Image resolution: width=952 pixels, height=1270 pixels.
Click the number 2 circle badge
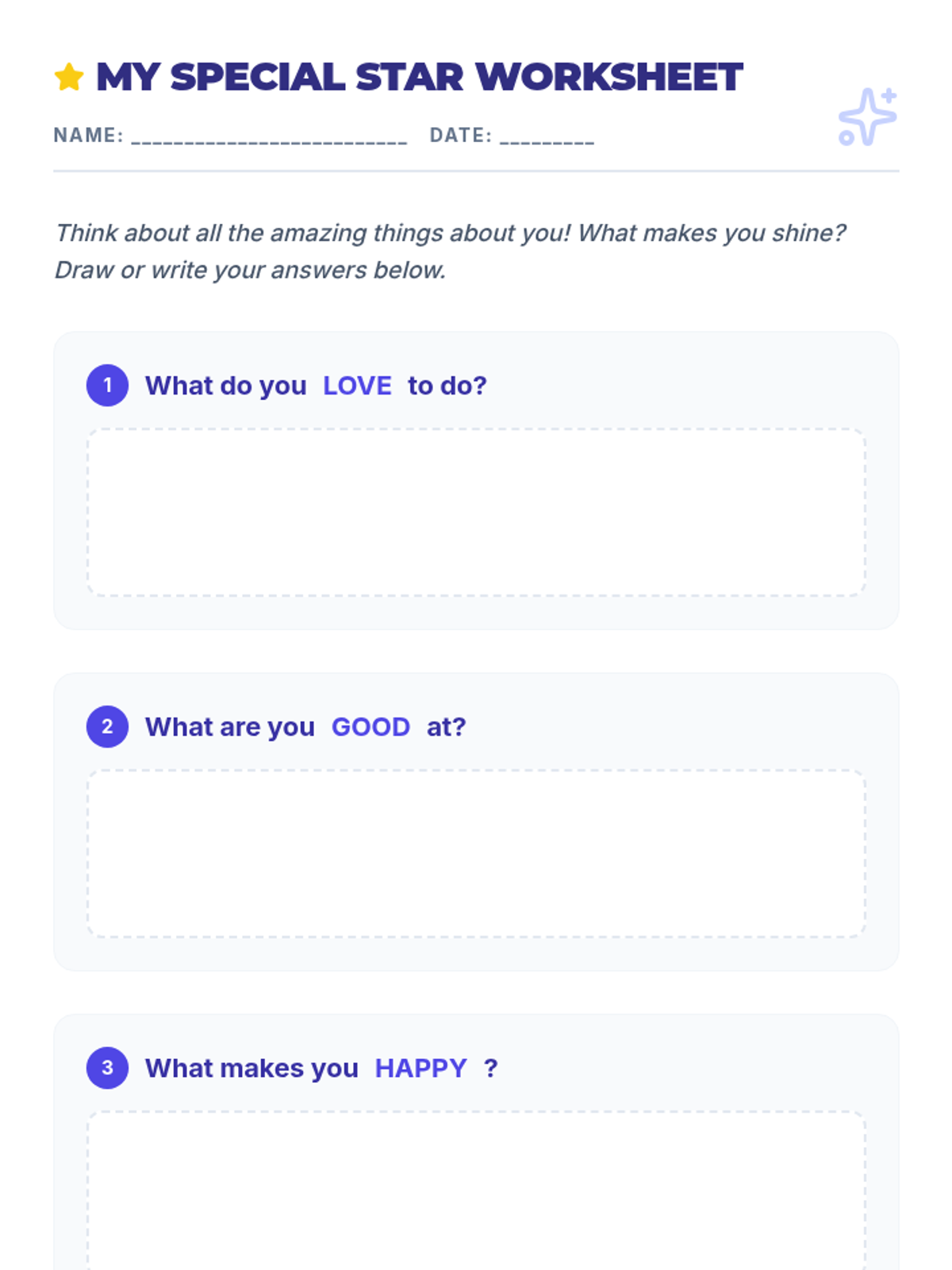pos(107,726)
